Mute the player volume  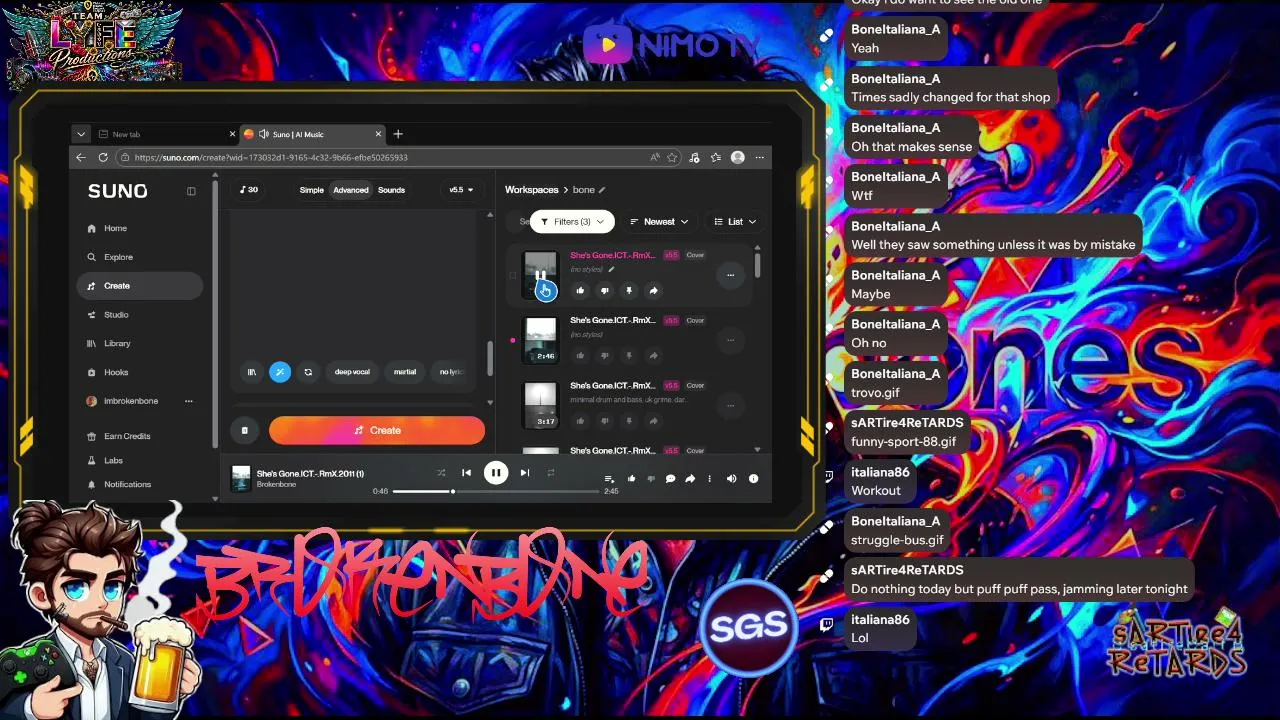[731, 479]
